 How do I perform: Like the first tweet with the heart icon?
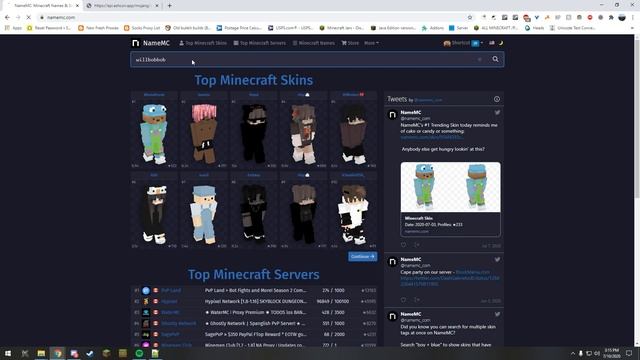[x=403, y=245]
